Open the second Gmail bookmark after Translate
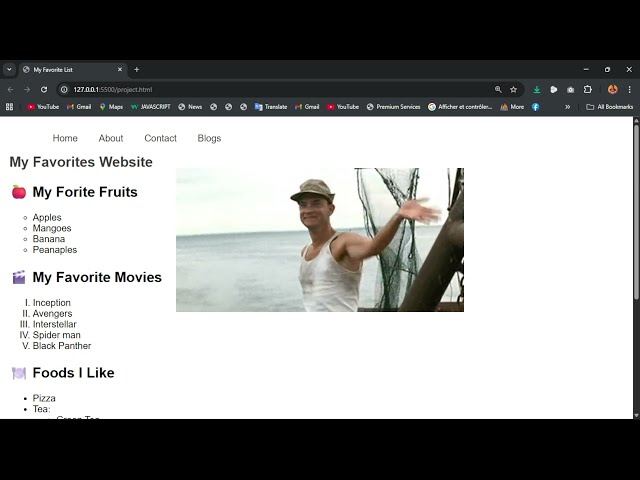This screenshot has width=640, height=480. [x=307, y=107]
